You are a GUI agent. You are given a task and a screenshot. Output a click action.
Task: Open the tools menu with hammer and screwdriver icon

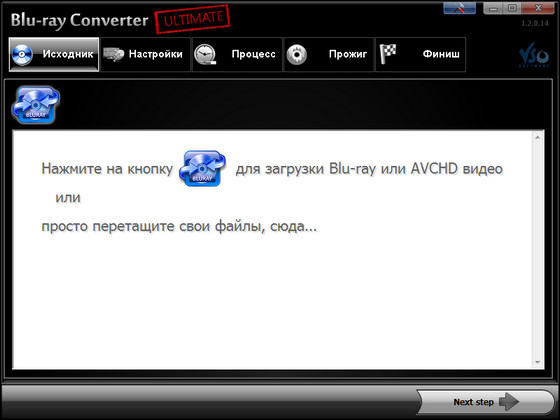[459, 8]
